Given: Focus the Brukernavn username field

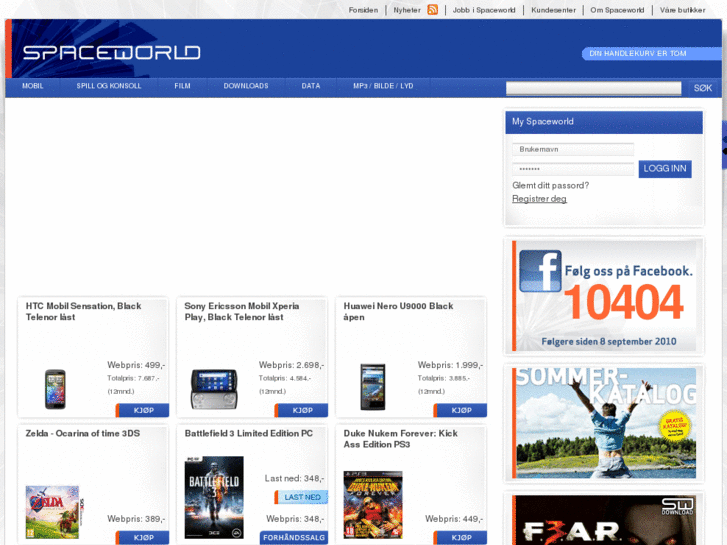Looking at the screenshot, I should (573, 149).
